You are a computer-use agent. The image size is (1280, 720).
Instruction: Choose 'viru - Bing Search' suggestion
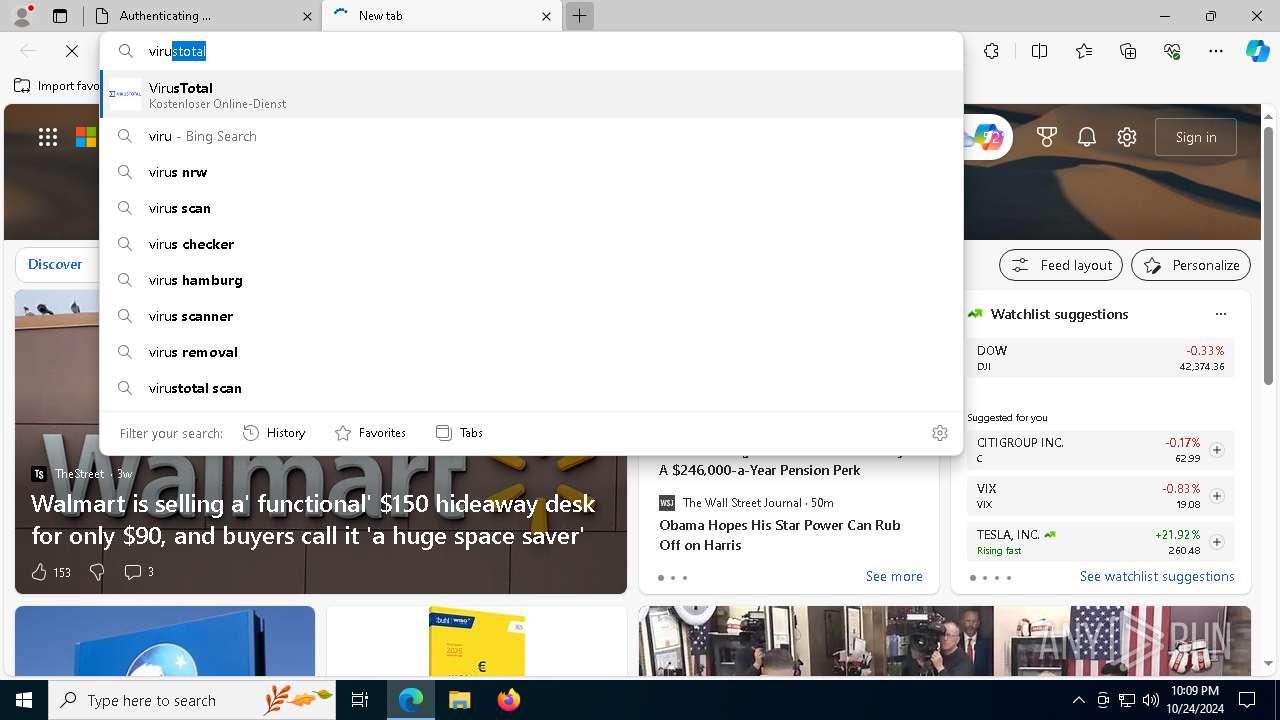[x=532, y=136]
